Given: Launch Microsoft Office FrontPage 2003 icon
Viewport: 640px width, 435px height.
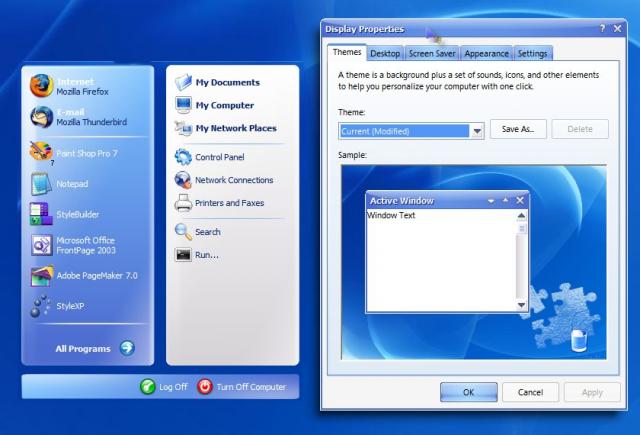Looking at the screenshot, I should tap(41, 245).
